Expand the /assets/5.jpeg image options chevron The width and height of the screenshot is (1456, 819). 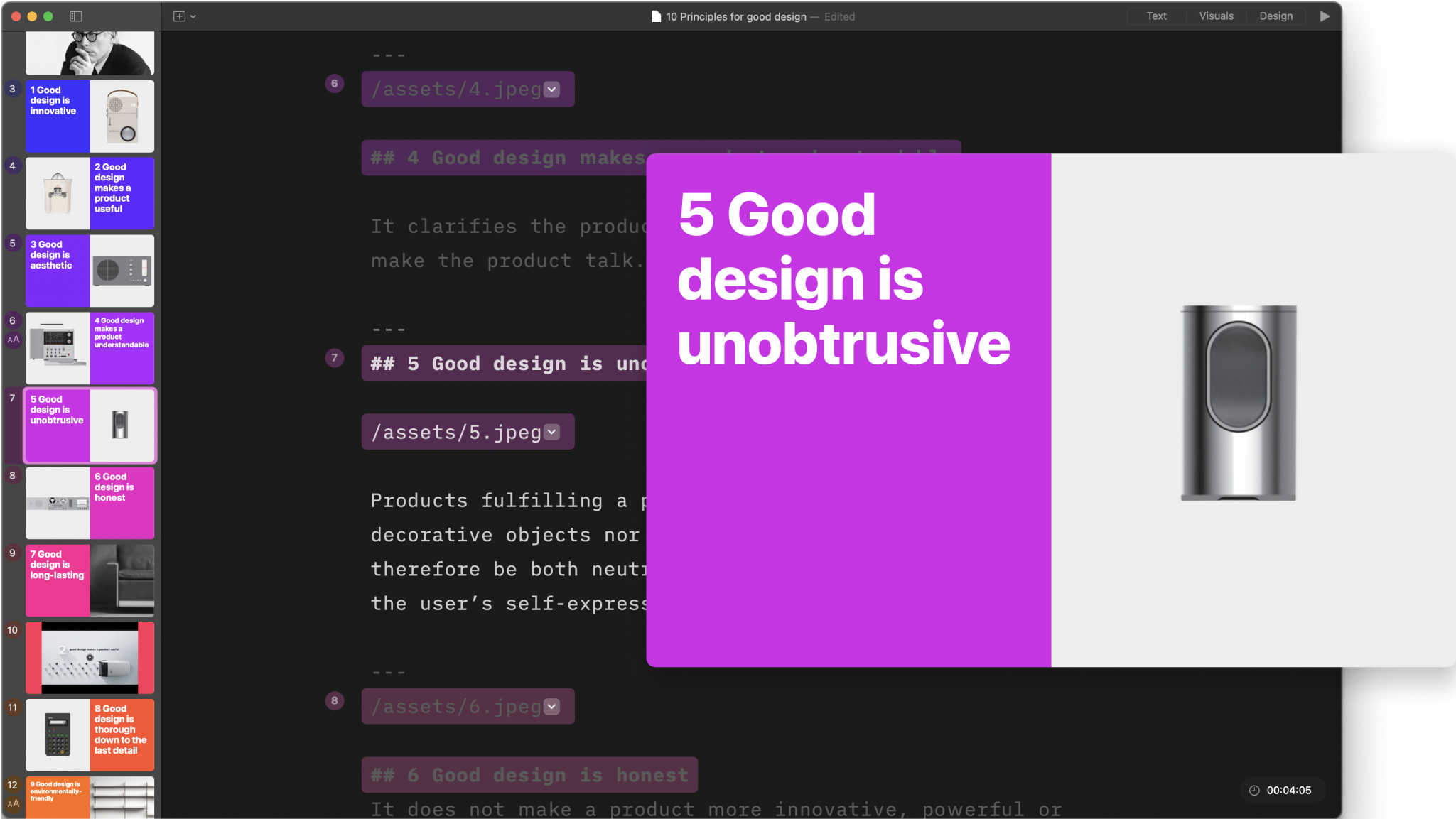551,431
